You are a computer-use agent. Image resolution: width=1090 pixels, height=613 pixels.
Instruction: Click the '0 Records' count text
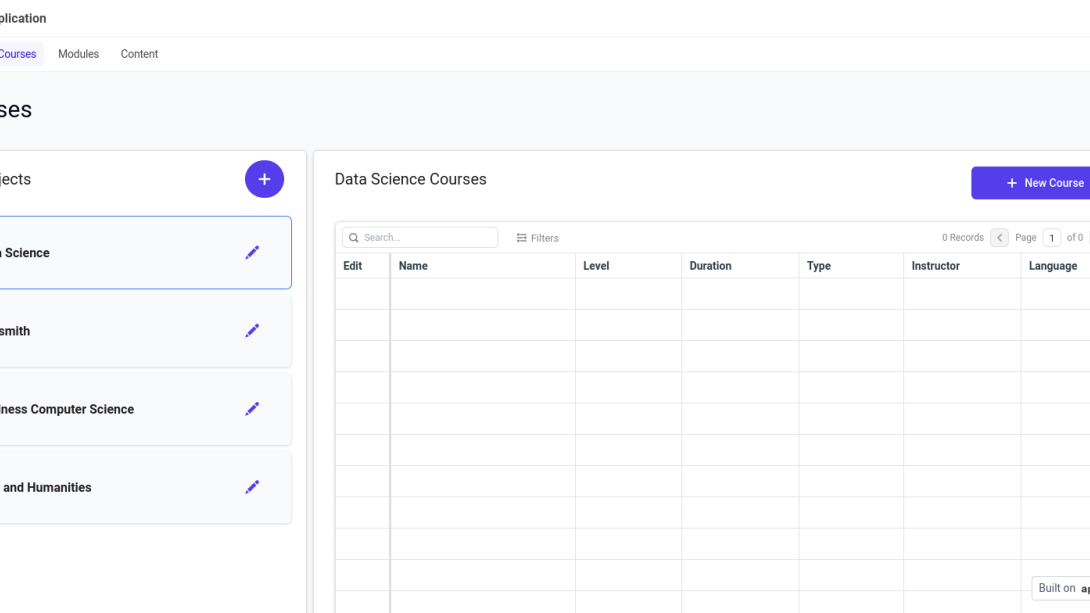963,238
